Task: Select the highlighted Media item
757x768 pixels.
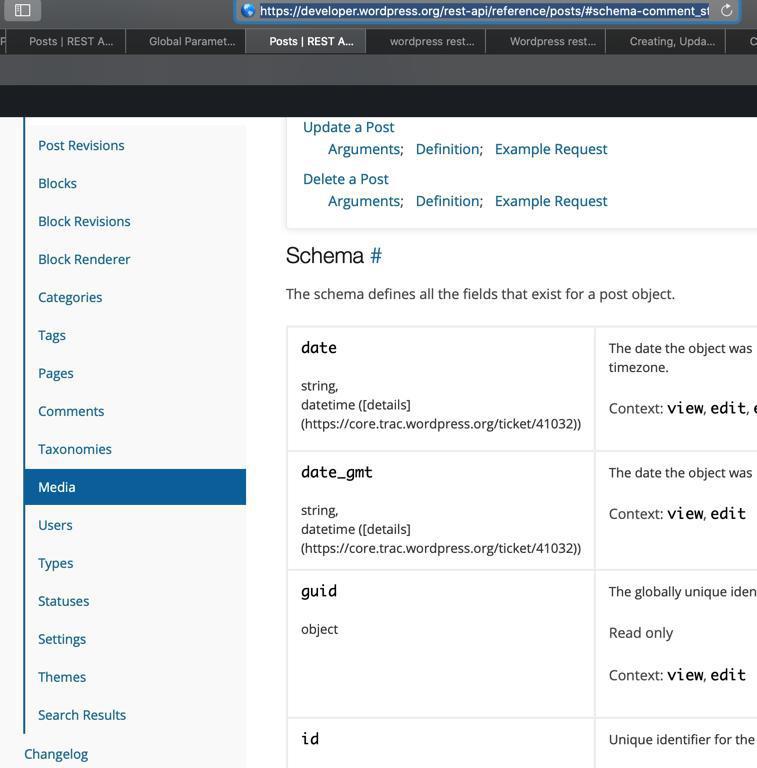Action: coord(135,487)
